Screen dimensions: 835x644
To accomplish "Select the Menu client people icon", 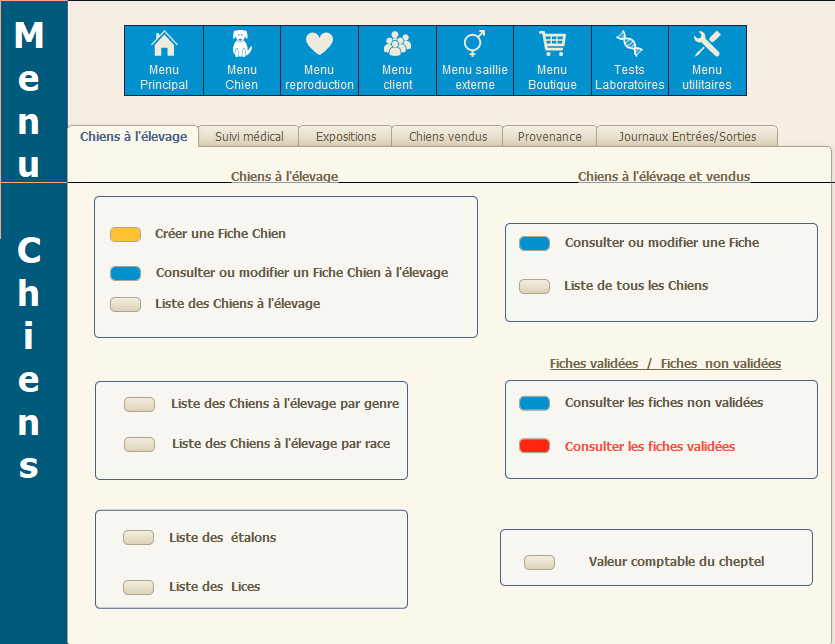I will (397, 45).
